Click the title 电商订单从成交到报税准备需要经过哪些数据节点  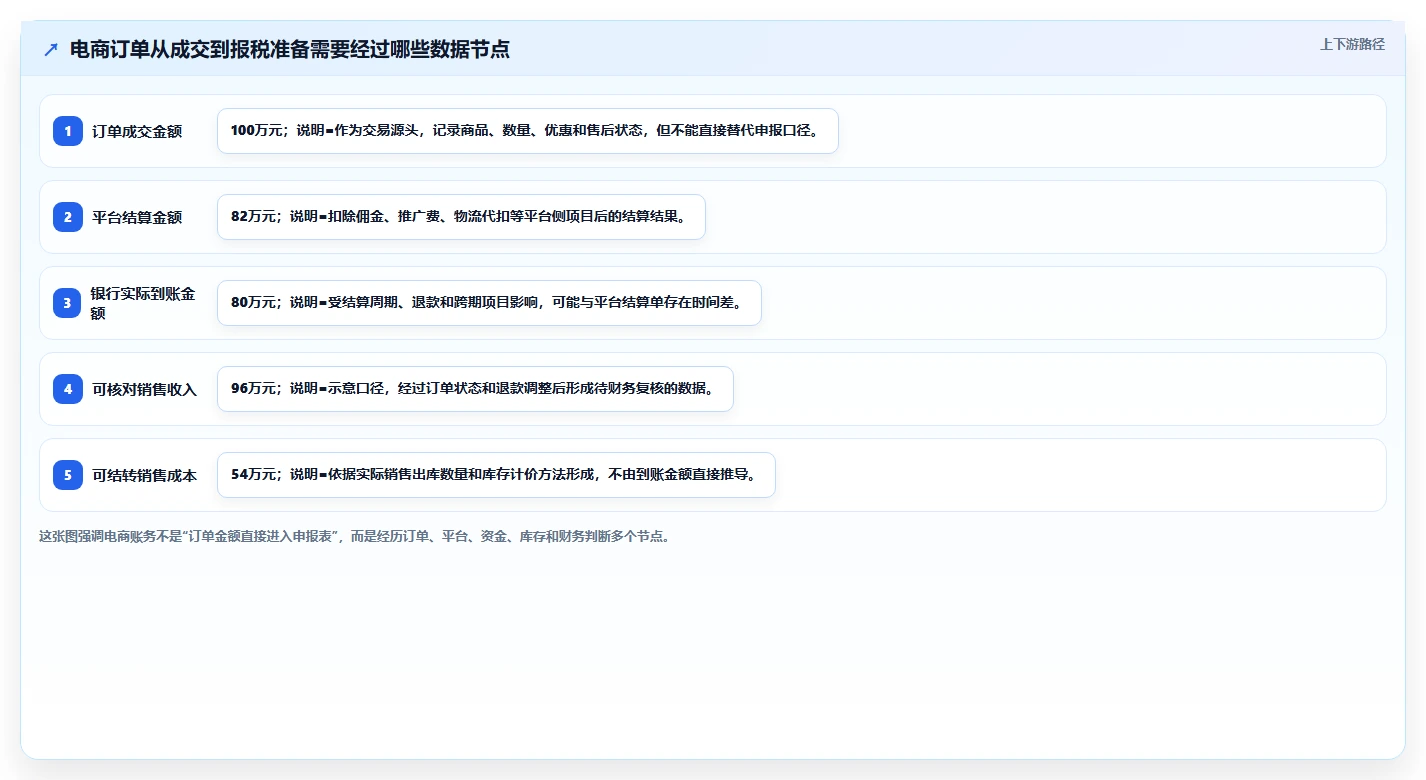(x=290, y=50)
